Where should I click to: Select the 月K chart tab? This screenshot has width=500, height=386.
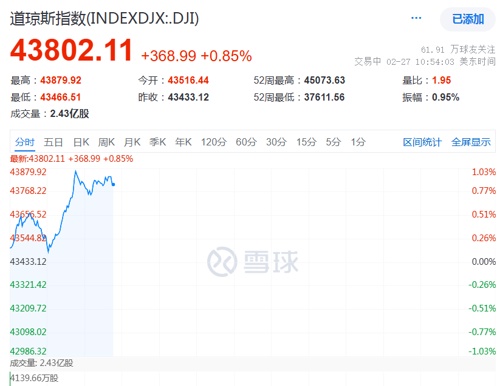point(132,142)
